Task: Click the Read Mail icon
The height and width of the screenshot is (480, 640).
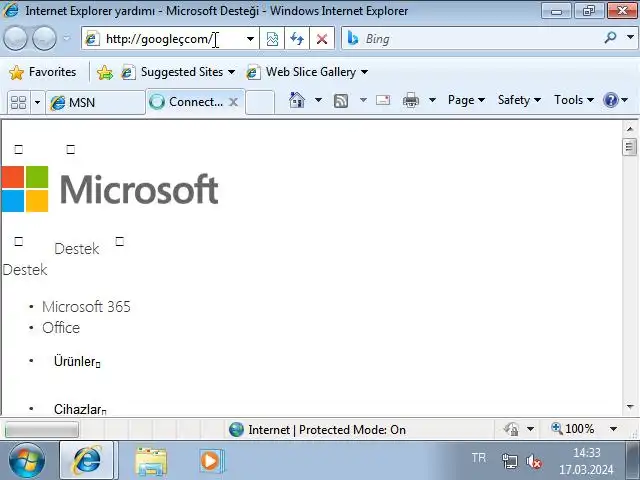Action: tap(383, 100)
